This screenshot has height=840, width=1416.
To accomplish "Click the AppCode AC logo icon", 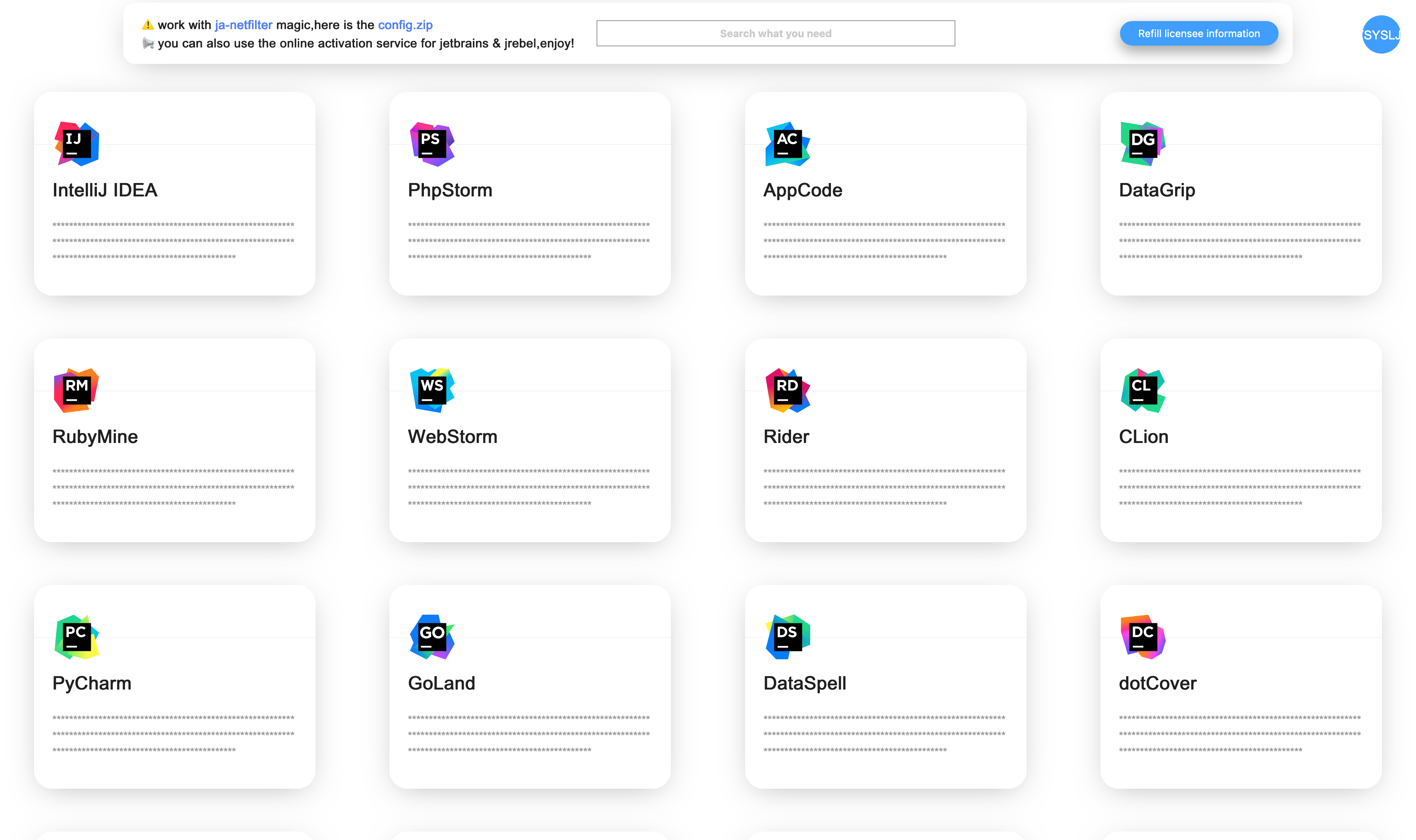I will 787,144.
